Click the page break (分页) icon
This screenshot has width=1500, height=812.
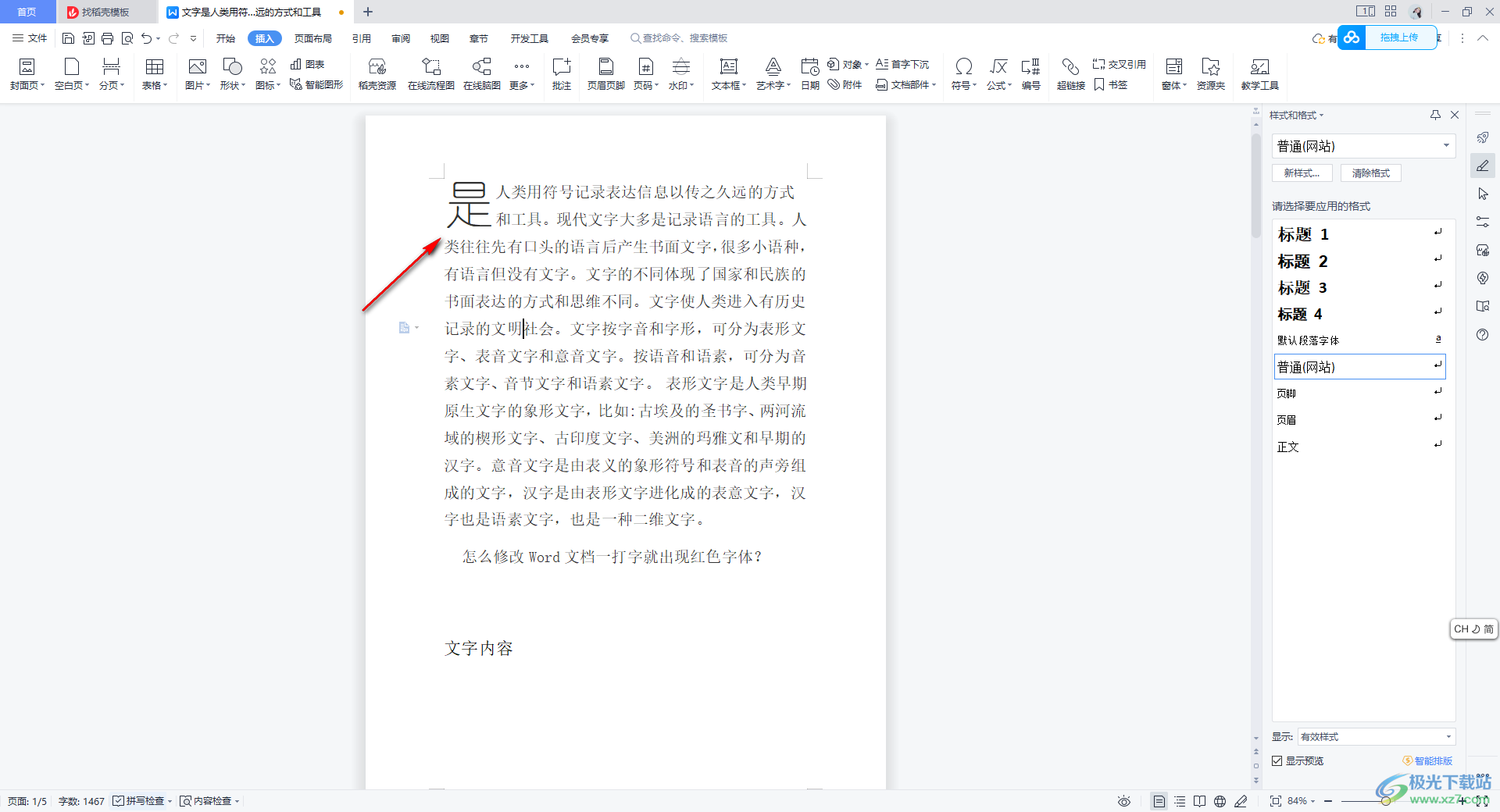click(x=112, y=67)
